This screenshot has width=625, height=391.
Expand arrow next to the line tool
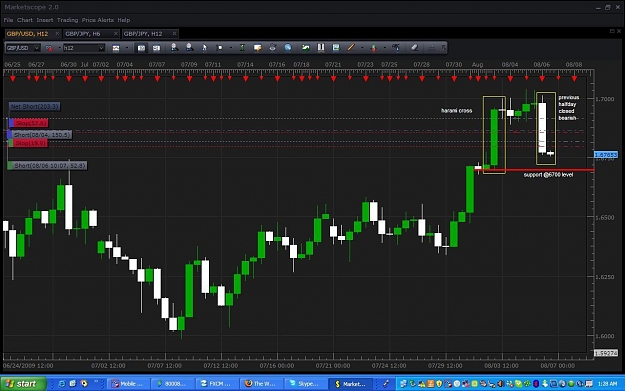click(362, 48)
